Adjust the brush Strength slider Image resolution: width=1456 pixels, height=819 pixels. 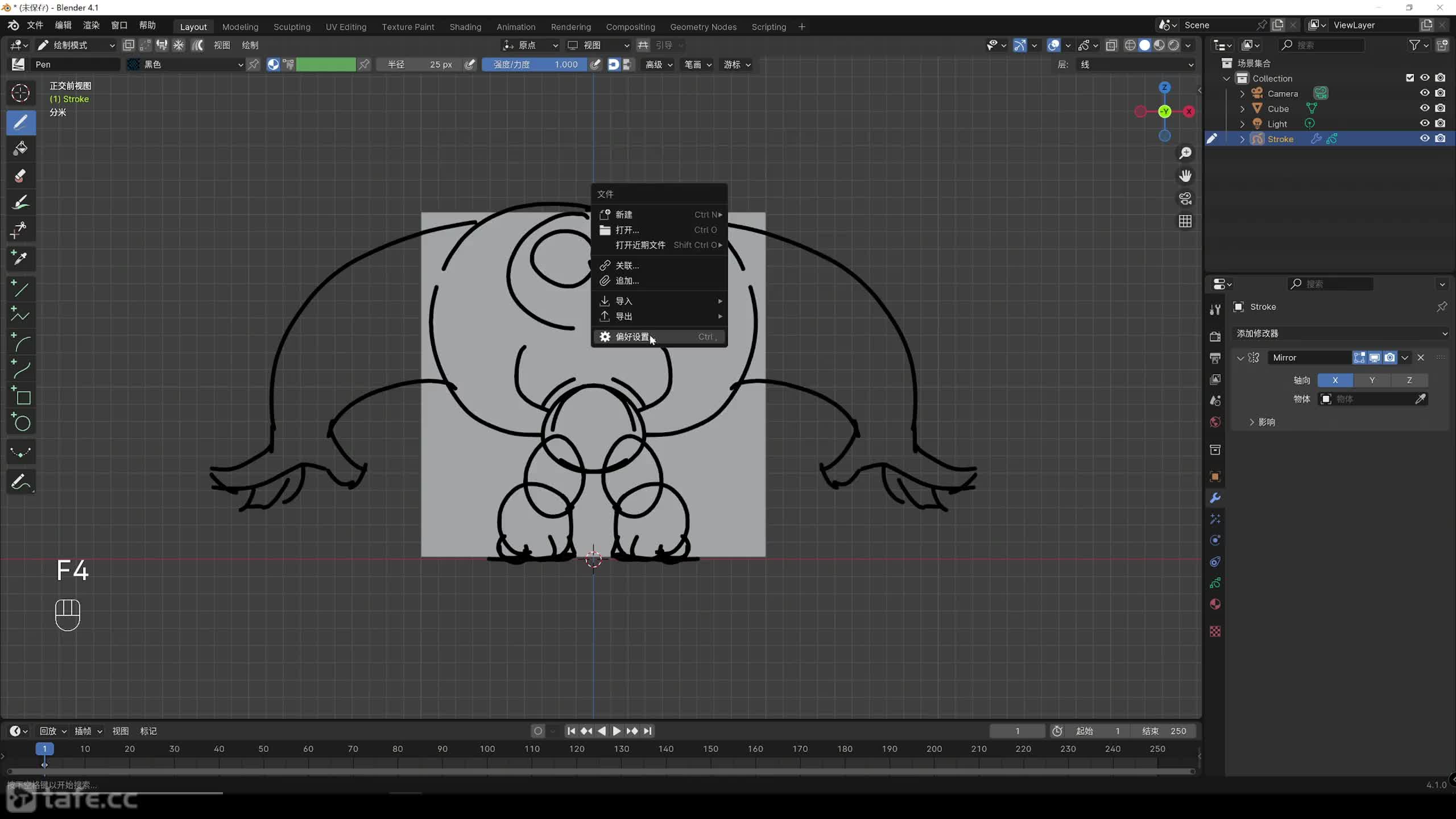[x=535, y=64]
